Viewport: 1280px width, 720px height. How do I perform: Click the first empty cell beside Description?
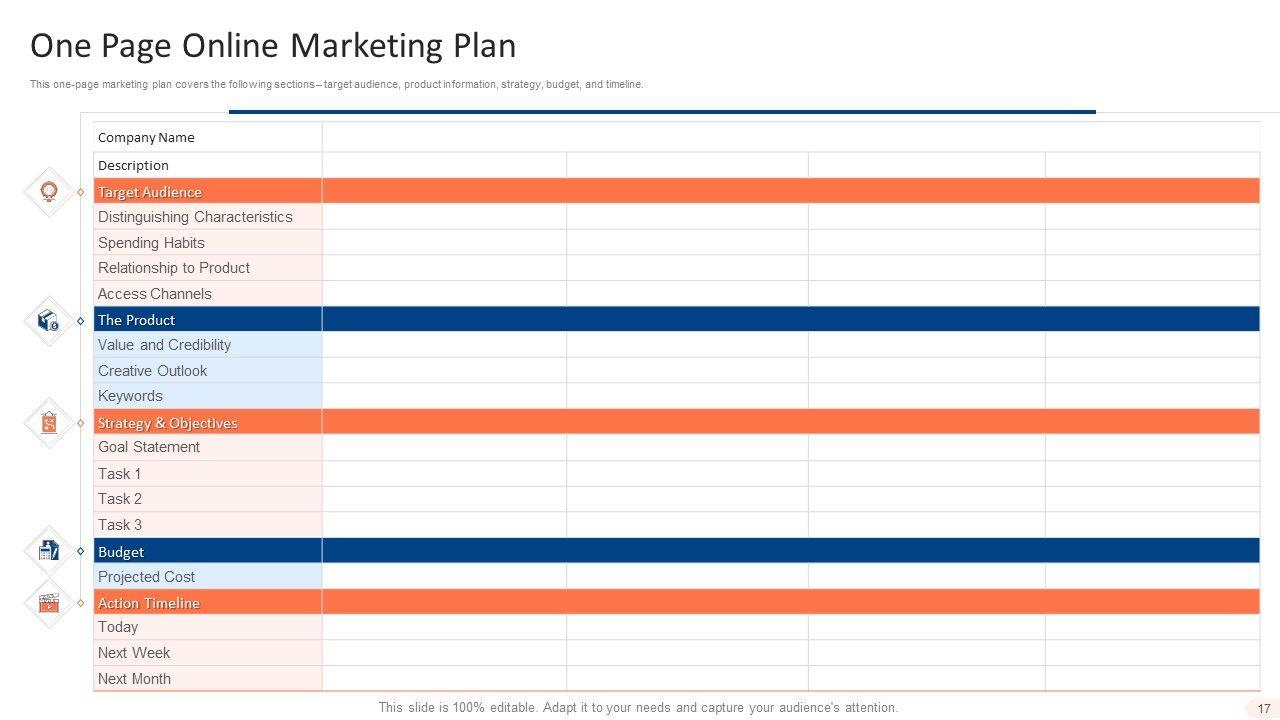[444, 165]
